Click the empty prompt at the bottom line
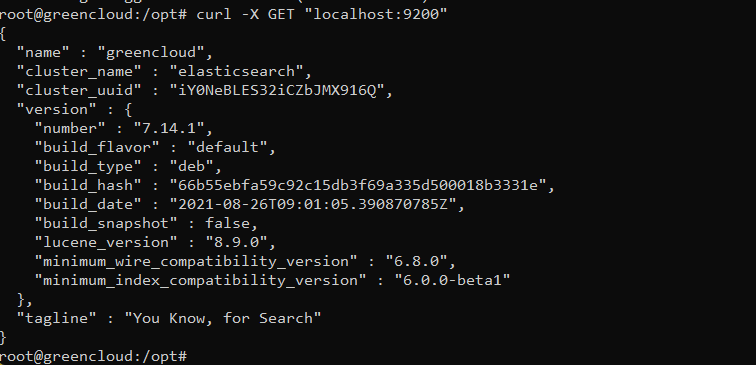The width and height of the screenshot is (756, 365). 94,357
